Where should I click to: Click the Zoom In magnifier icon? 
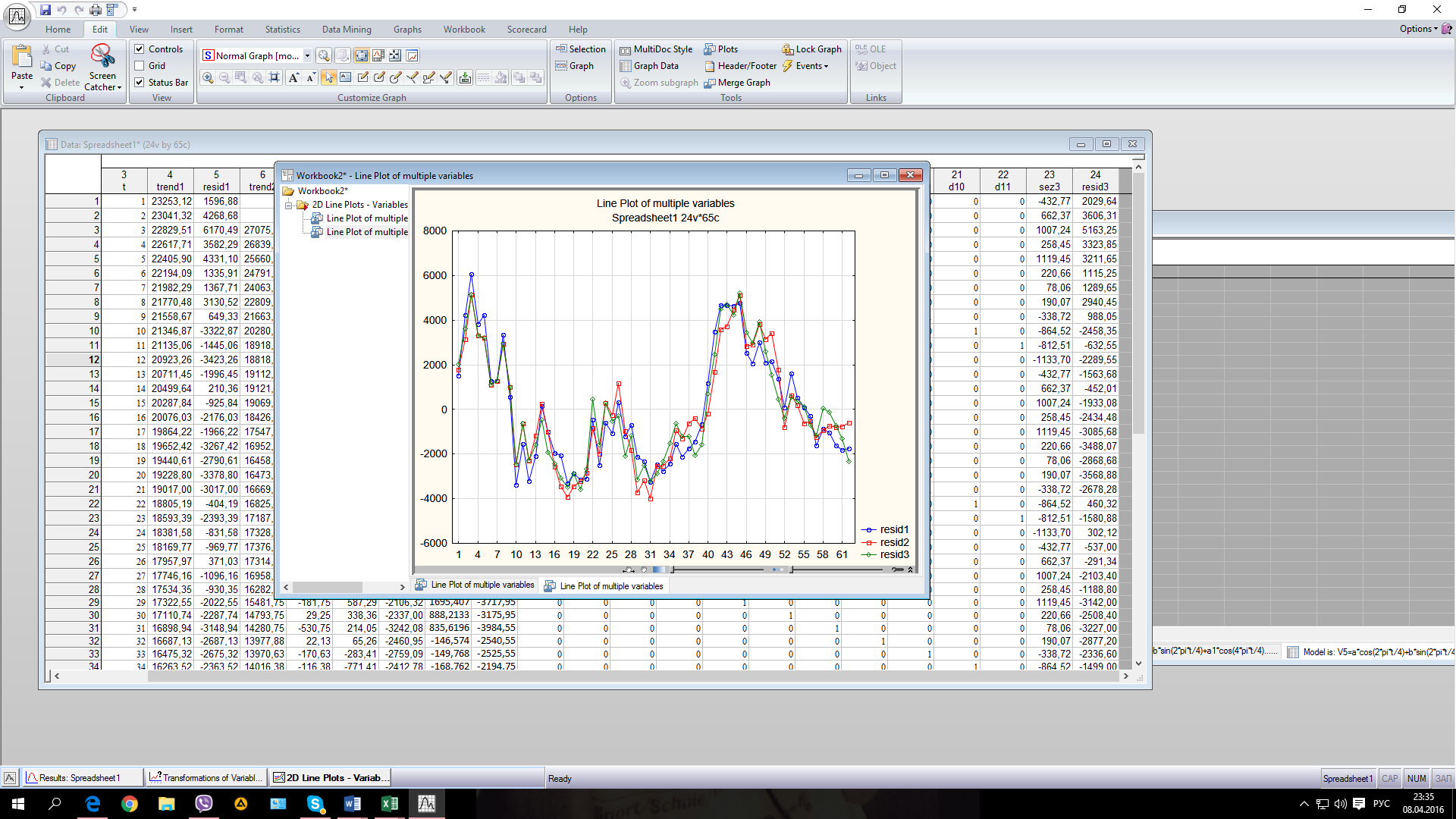click(208, 77)
